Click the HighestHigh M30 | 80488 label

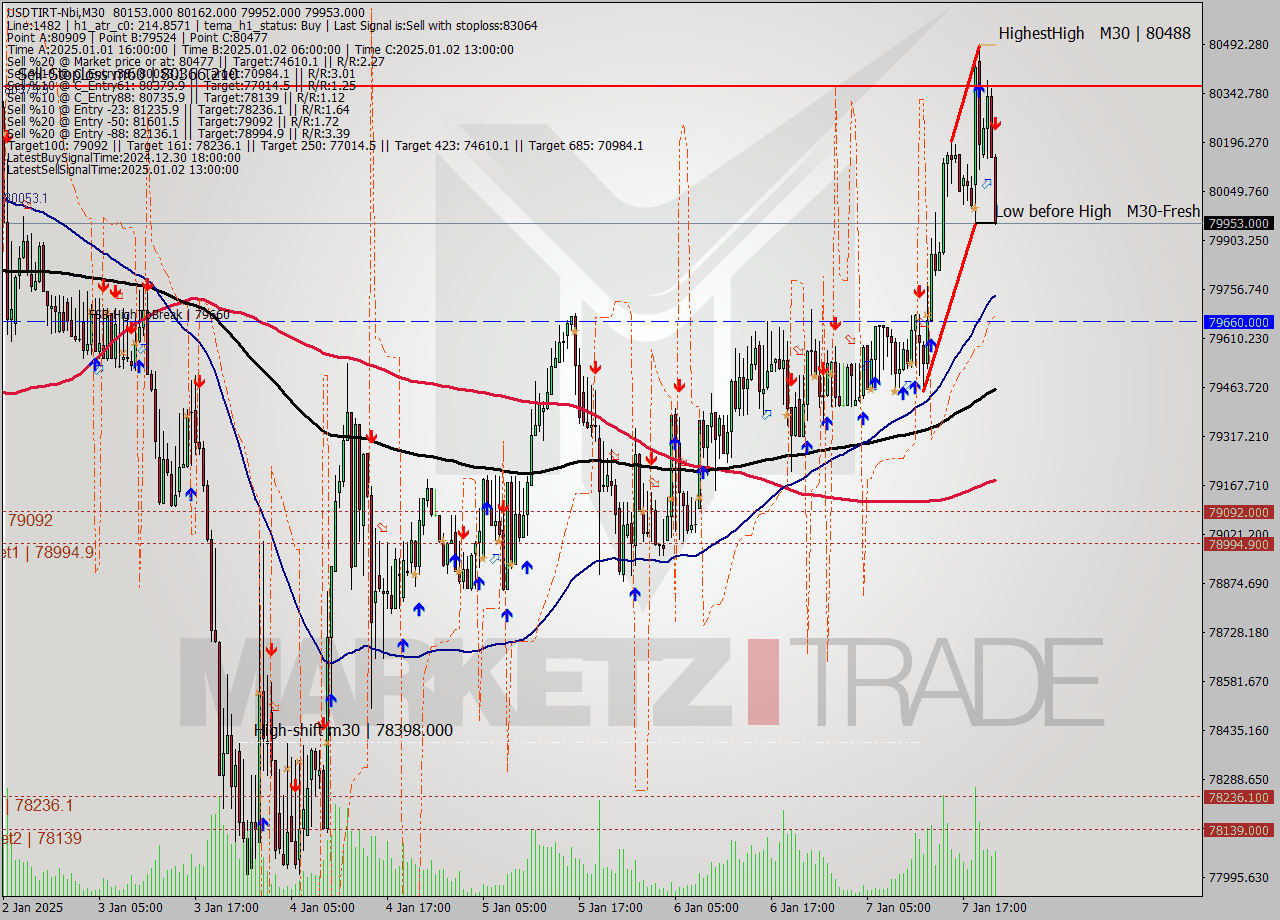[x=1094, y=33]
